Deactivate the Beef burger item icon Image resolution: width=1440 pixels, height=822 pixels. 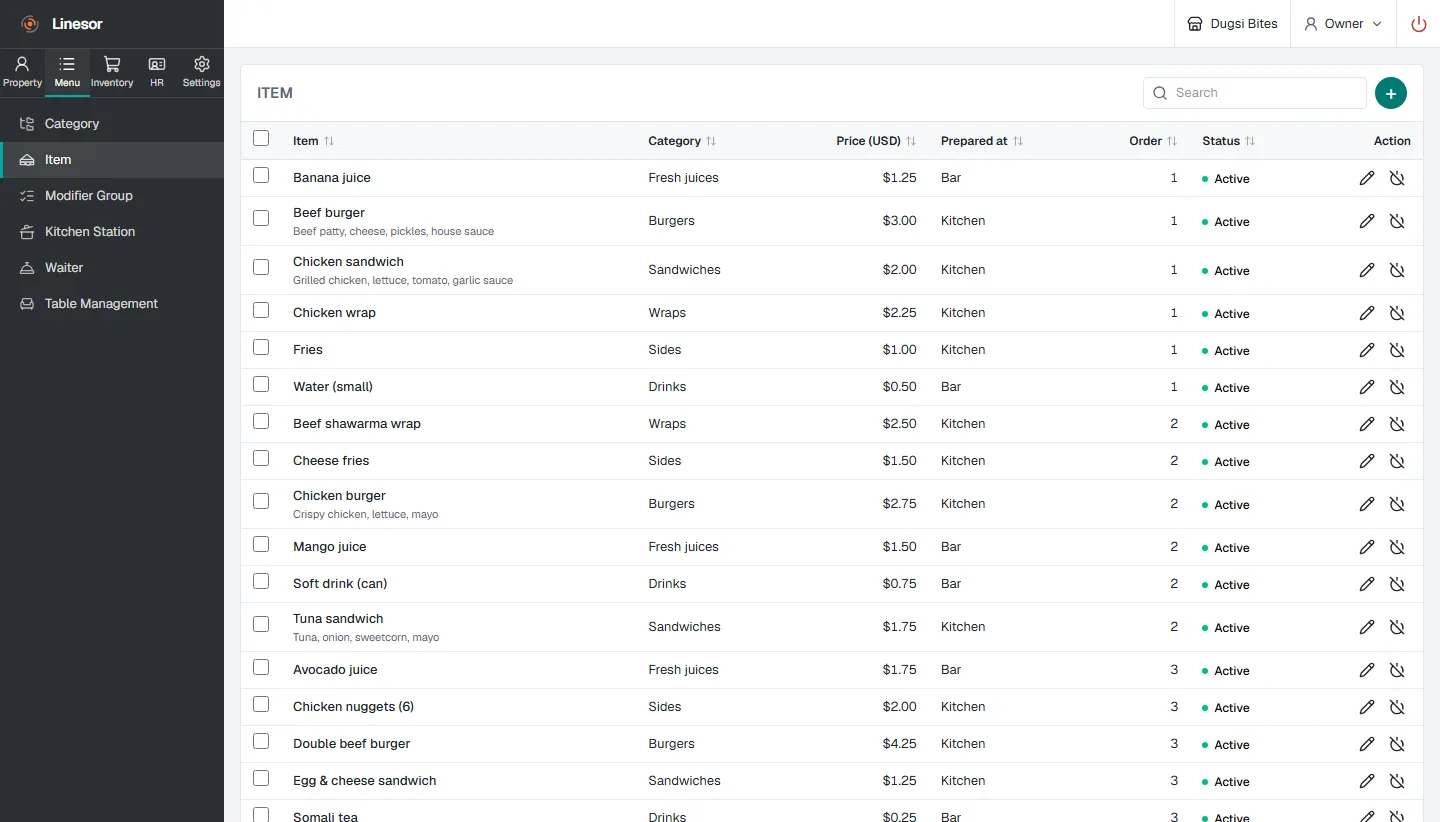[1397, 221]
